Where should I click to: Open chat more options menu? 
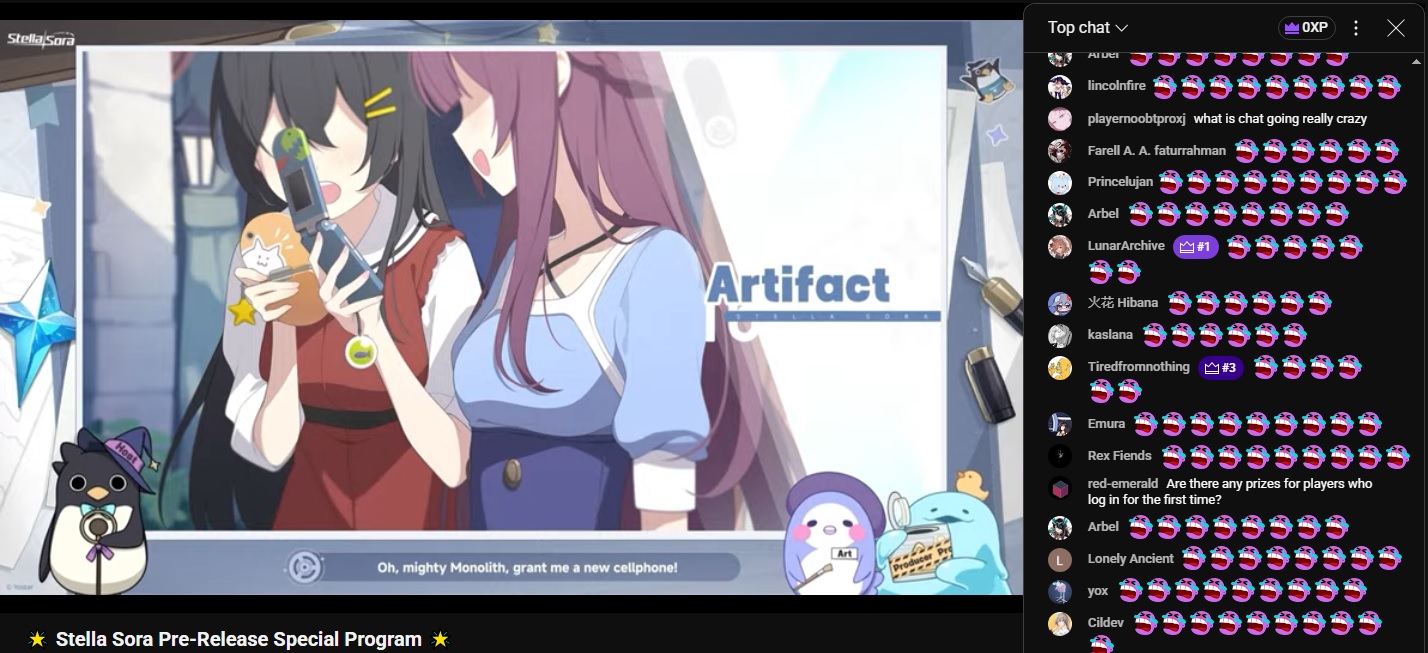pyautogui.click(x=1356, y=28)
